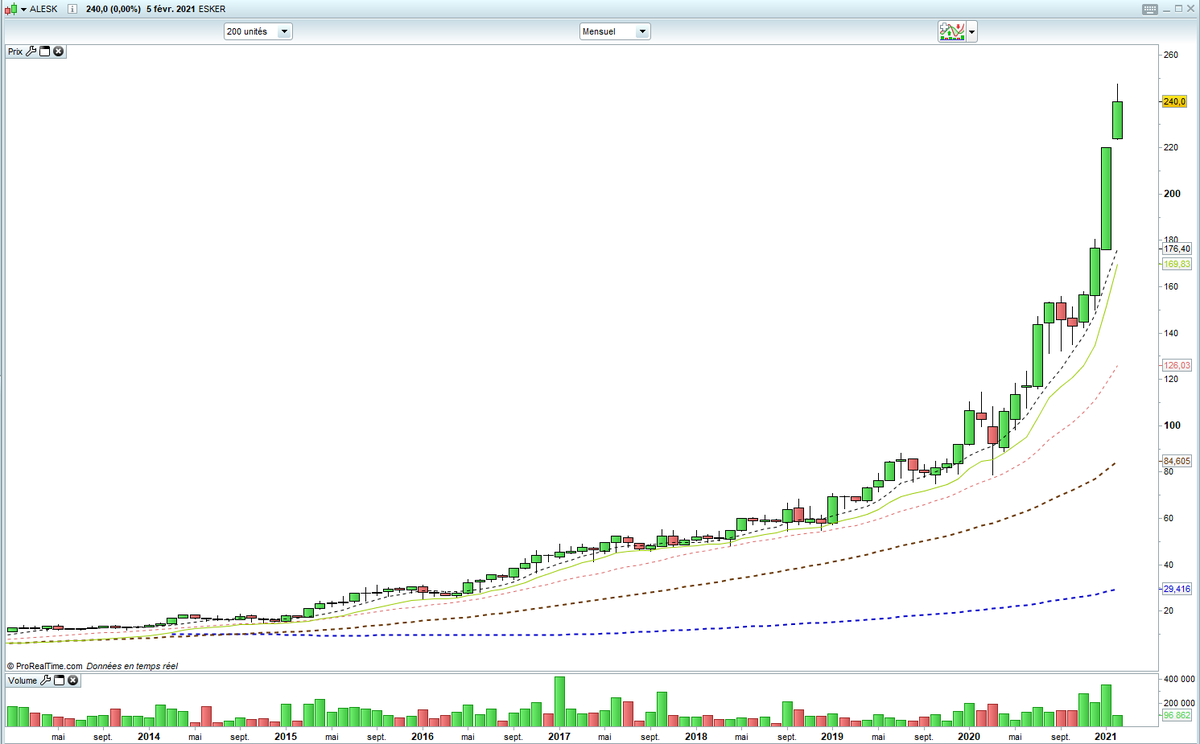Select the 2021 marker on the time axis

[x=1106, y=736]
